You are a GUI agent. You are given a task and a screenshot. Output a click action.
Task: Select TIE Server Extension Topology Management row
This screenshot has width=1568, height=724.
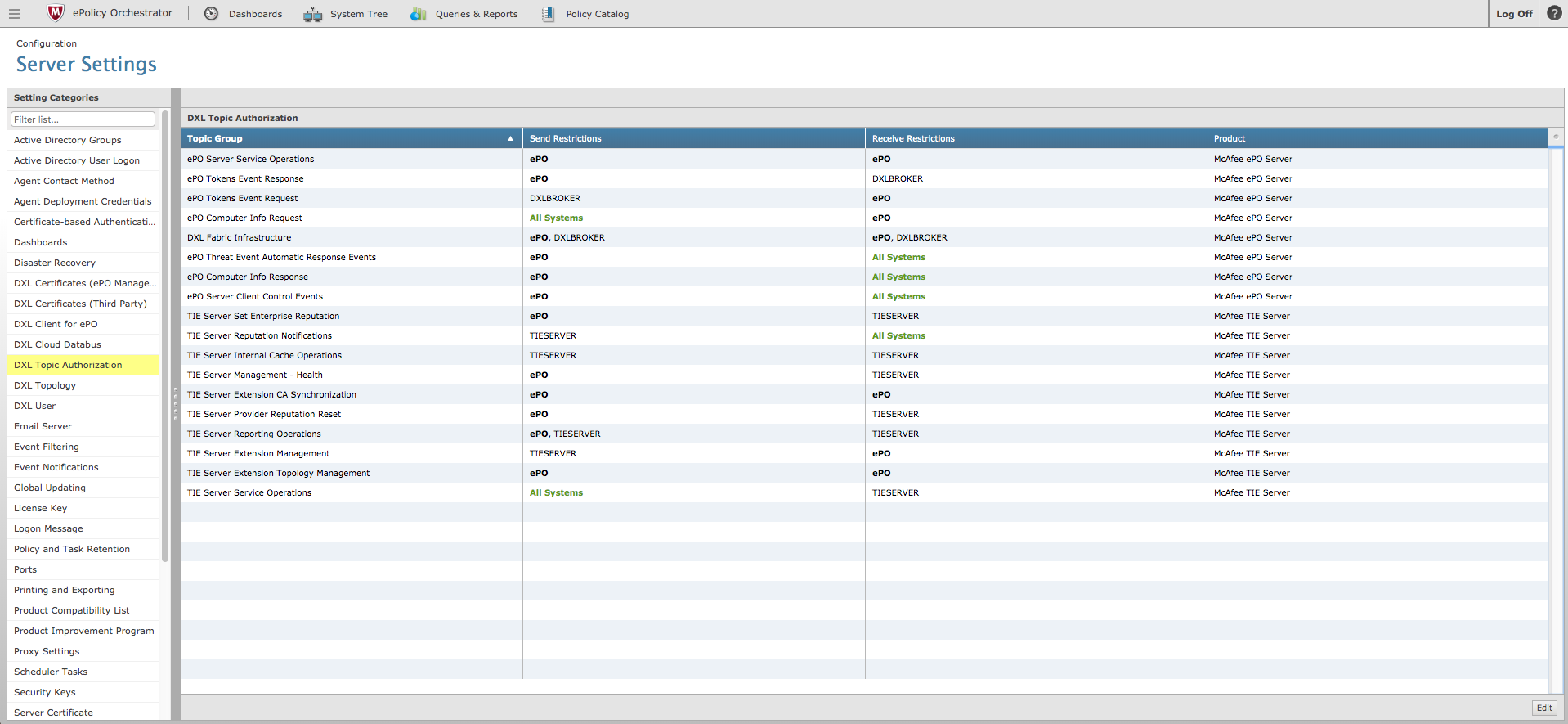click(864, 473)
